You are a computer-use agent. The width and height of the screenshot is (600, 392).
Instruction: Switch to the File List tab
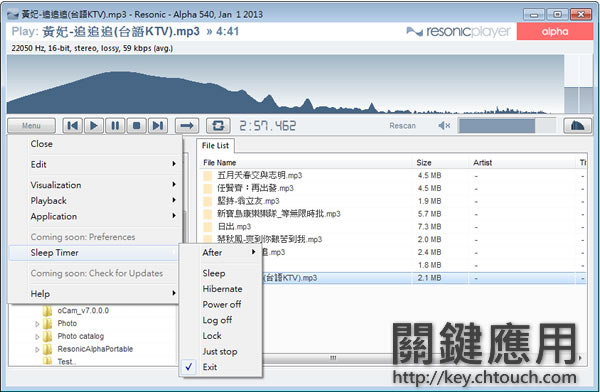click(215, 145)
